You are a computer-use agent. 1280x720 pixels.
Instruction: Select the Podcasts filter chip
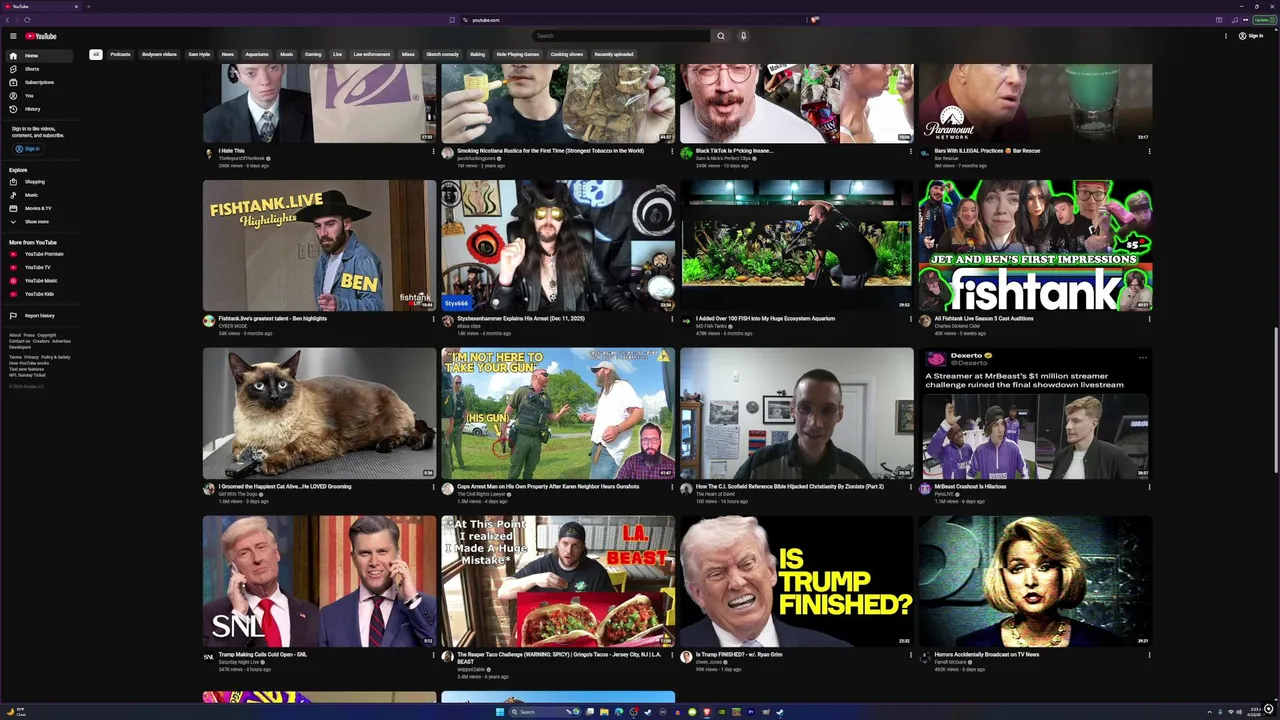120,54
